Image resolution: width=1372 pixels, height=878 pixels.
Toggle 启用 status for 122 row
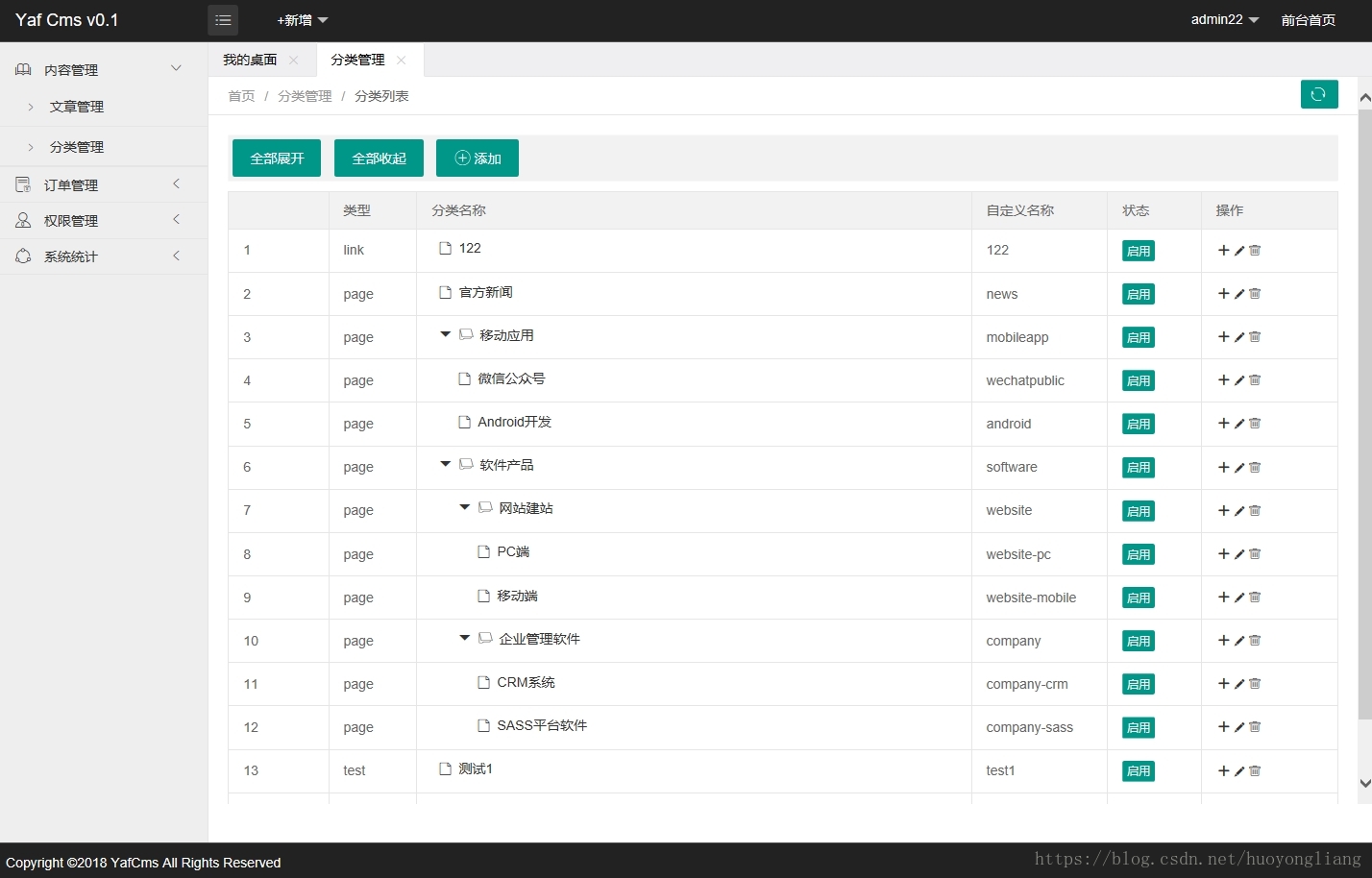1139,251
